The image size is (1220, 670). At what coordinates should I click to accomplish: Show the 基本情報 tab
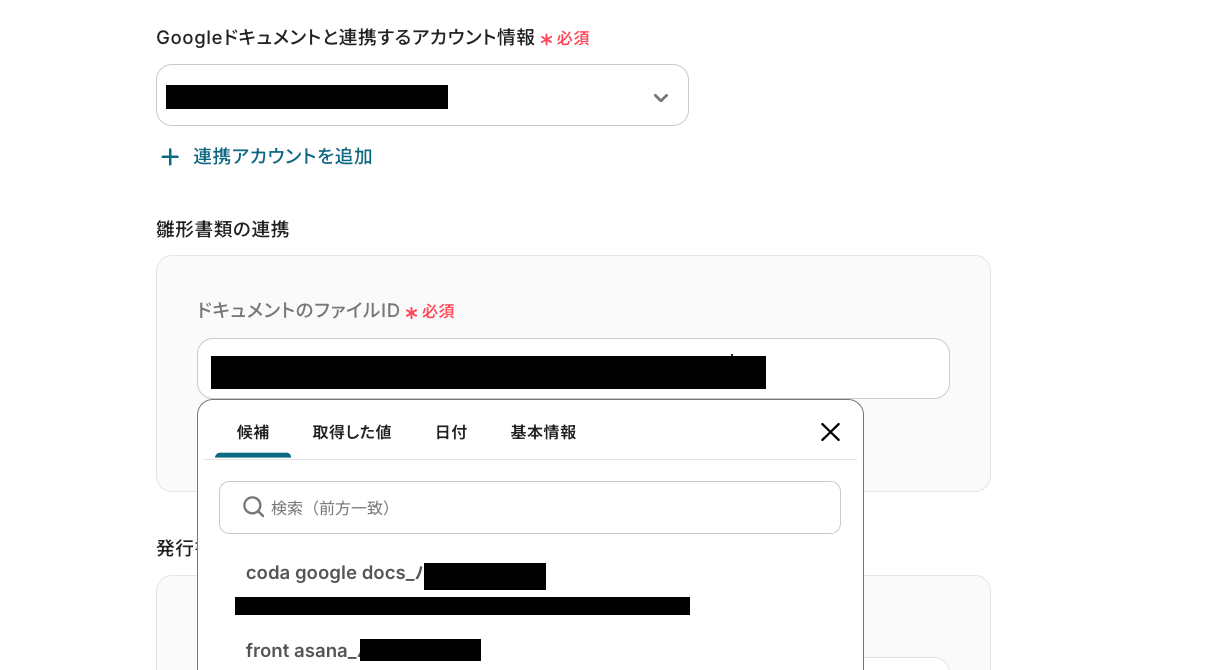(x=543, y=432)
